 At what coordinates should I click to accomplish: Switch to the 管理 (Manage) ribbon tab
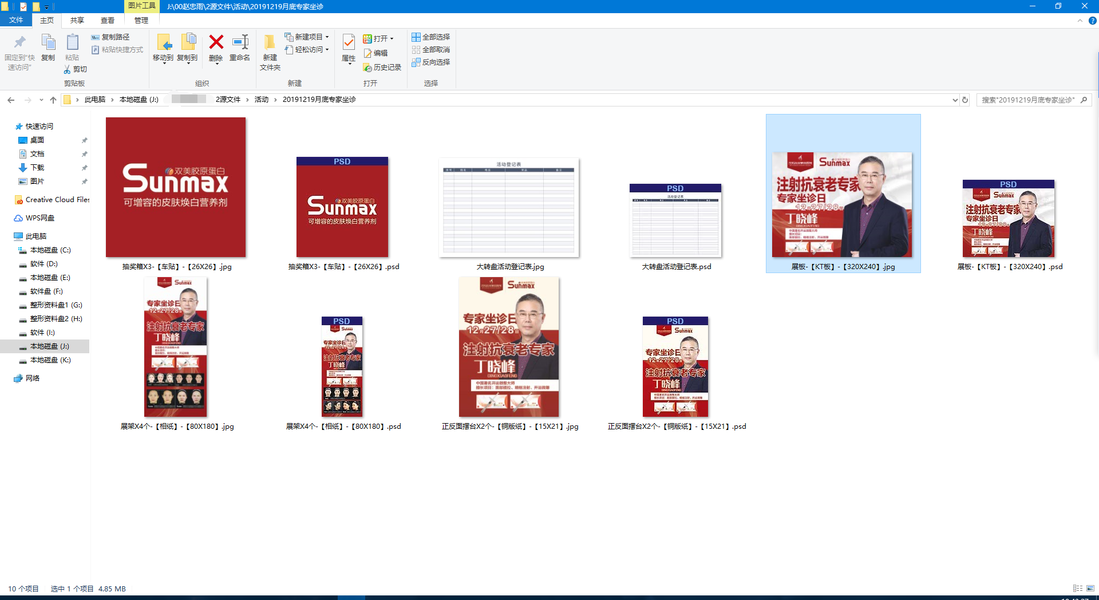[141, 20]
